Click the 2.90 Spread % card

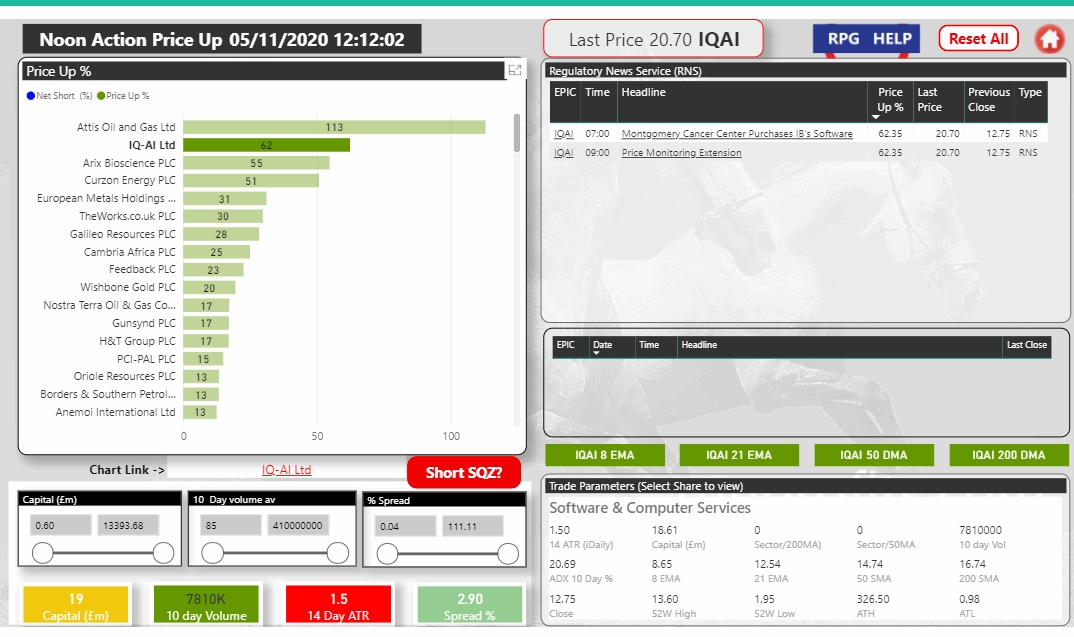[470, 605]
